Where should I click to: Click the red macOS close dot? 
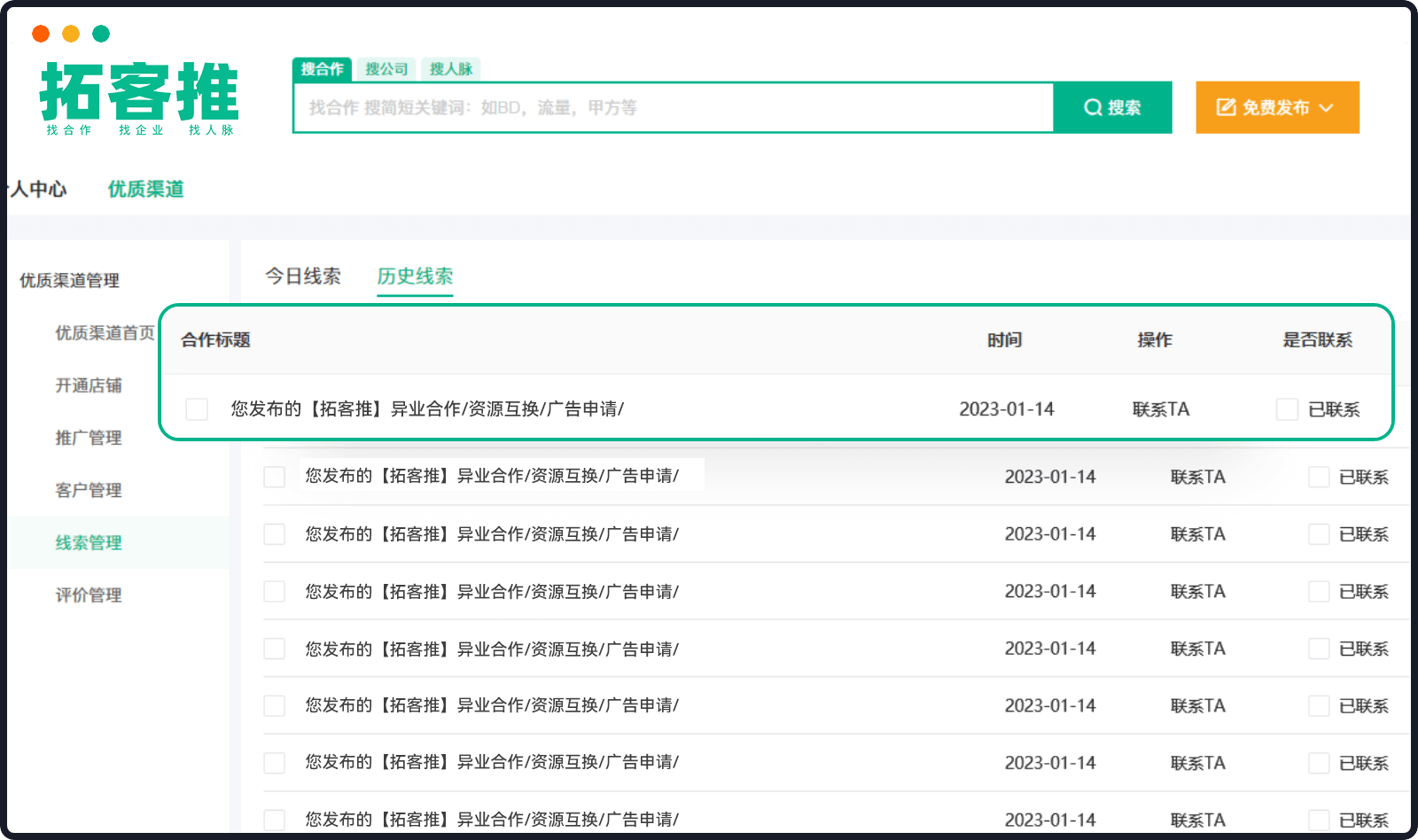pyautogui.click(x=41, y=34)
